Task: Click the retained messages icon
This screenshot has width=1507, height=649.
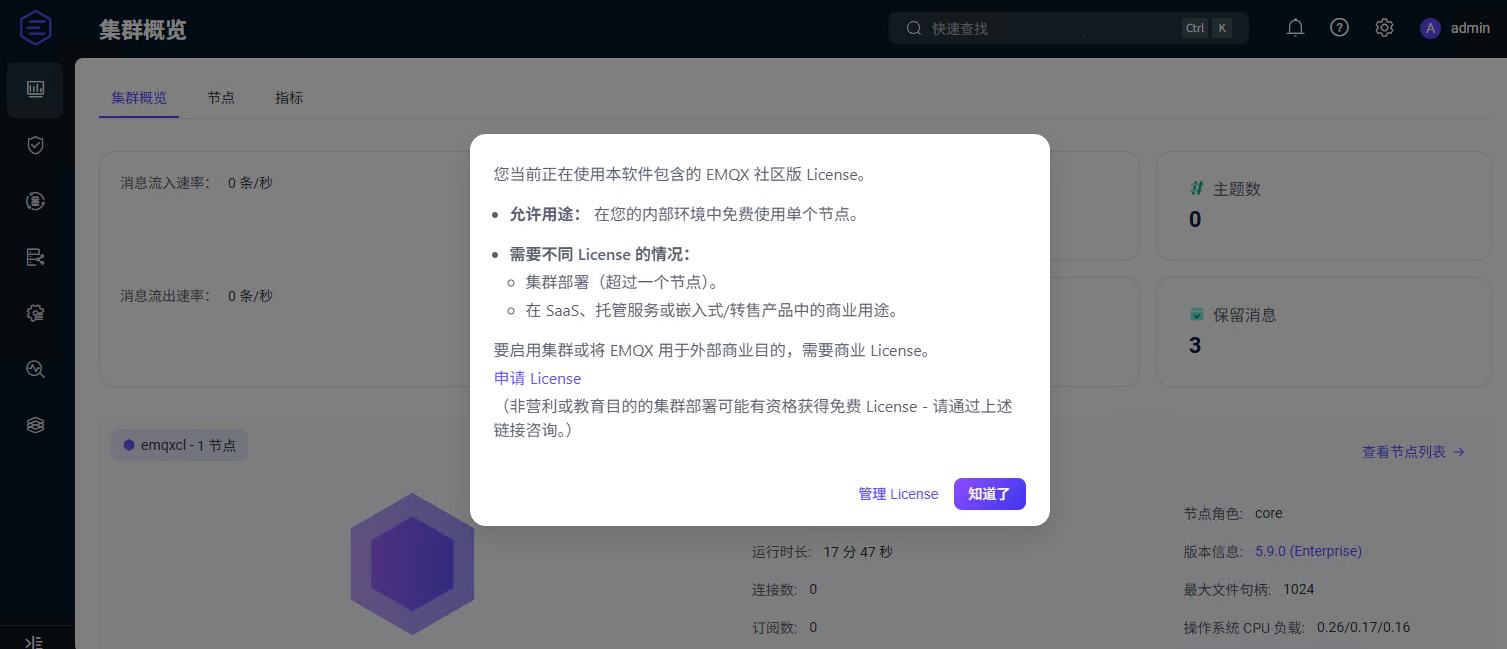Action: pyautogui.click(x=1196, y=314)
